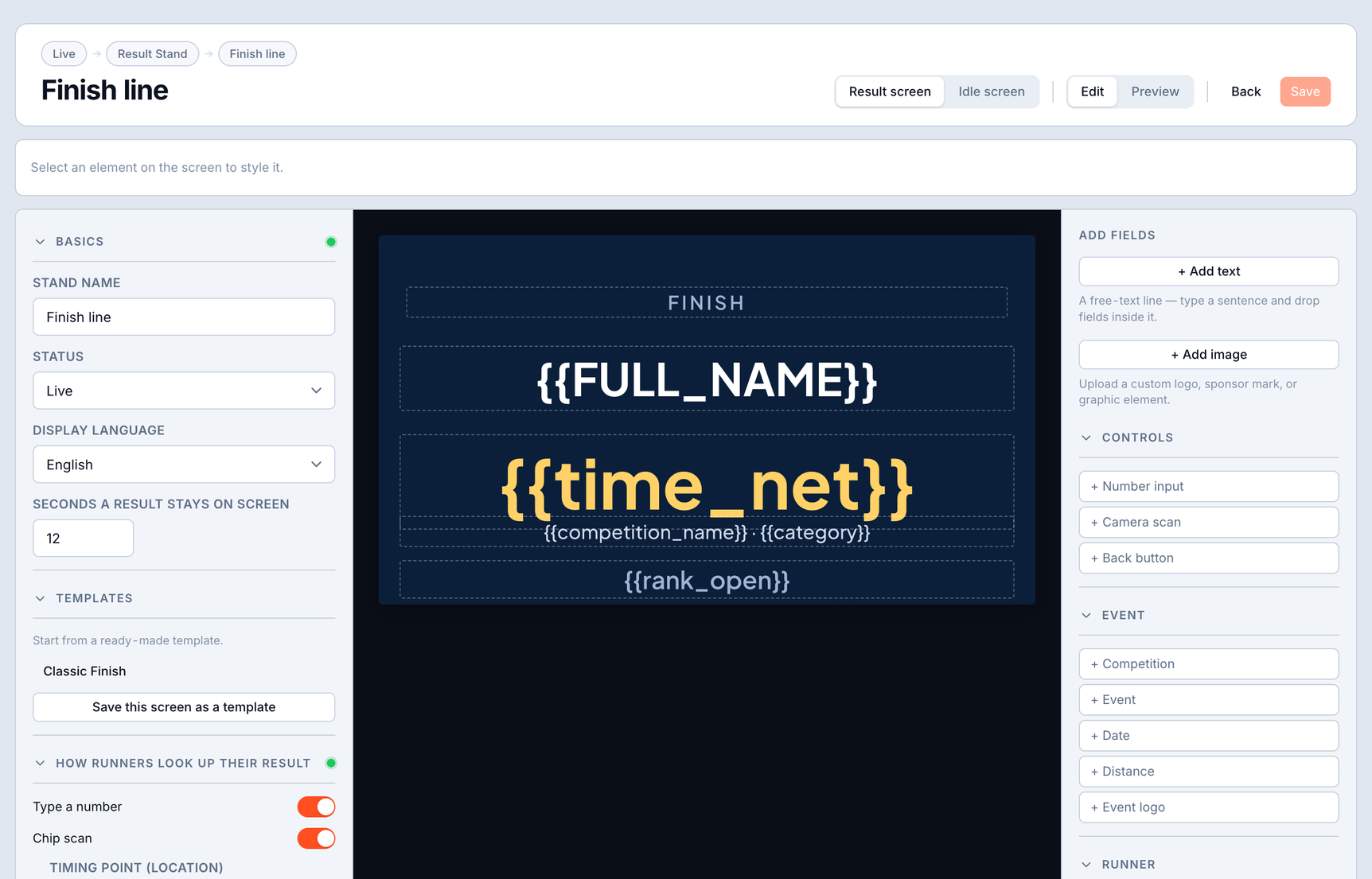Viewport: 1372px width, 879px height.
Task: Add the Event field
Action: tap(1209, 699)
